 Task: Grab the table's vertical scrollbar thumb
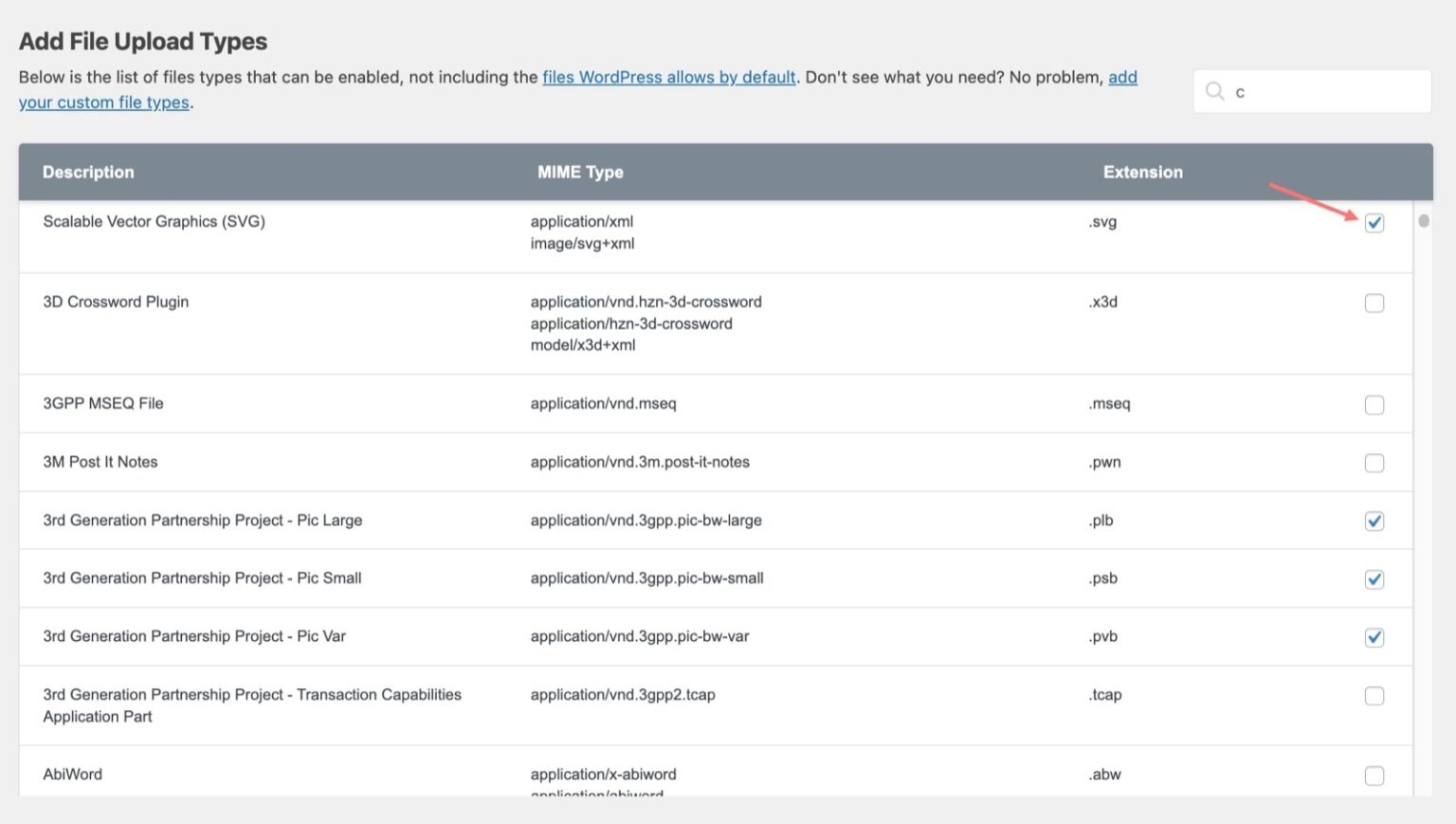1423,221
